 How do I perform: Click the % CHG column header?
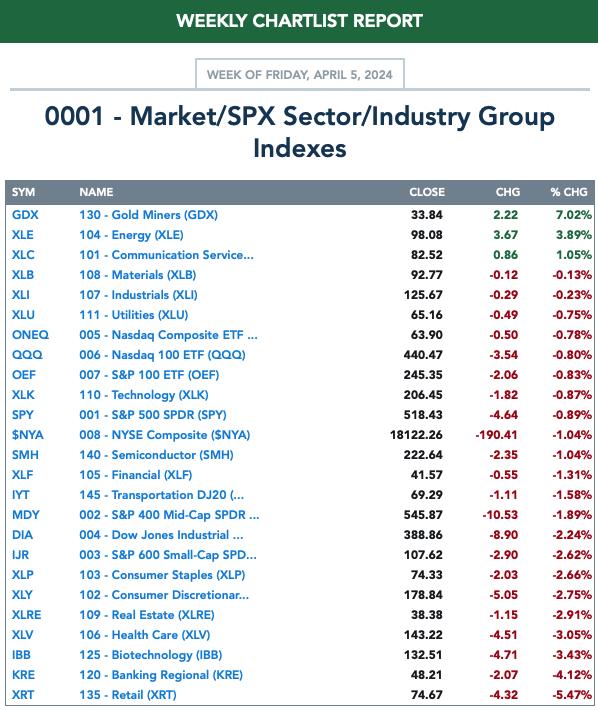click(569, 192)
